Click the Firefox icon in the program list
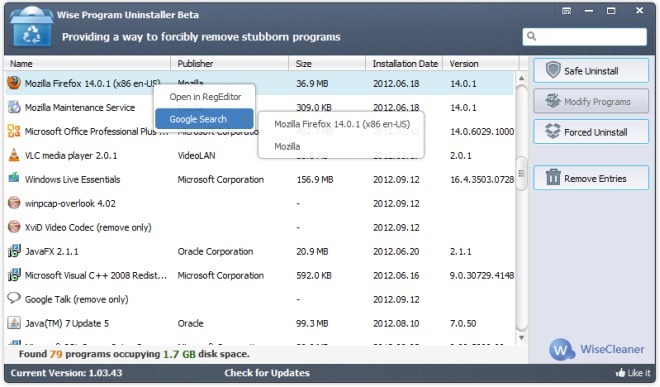 (14, 83)
